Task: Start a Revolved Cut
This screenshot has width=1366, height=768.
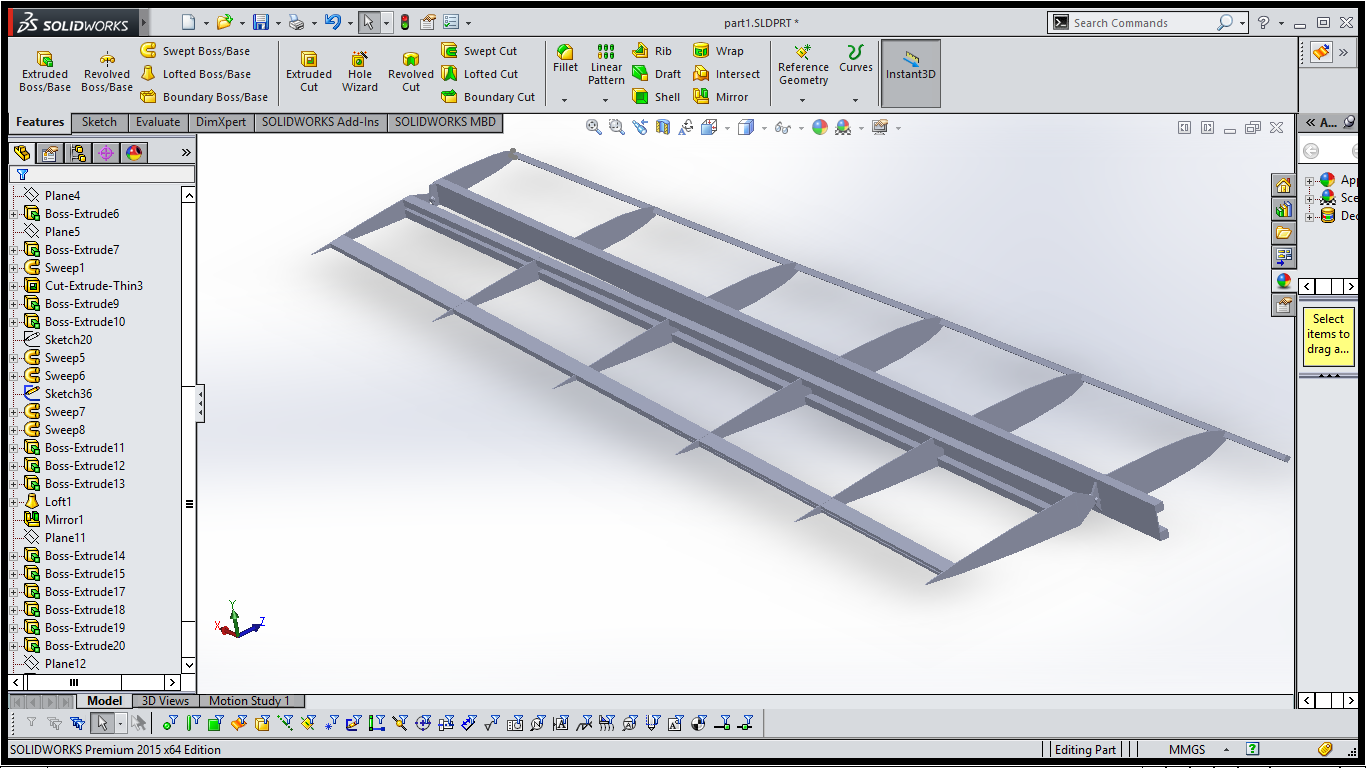Action: pyautogui.click(x=411, y=72)
